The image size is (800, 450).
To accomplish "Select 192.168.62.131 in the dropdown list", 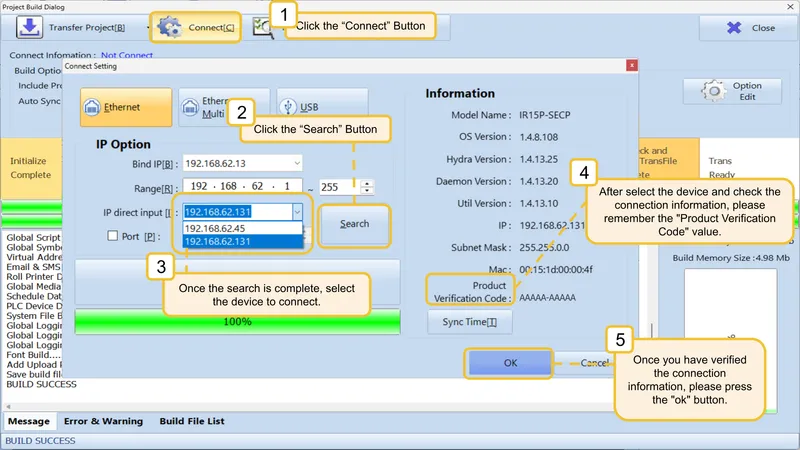I will [242, 241].
